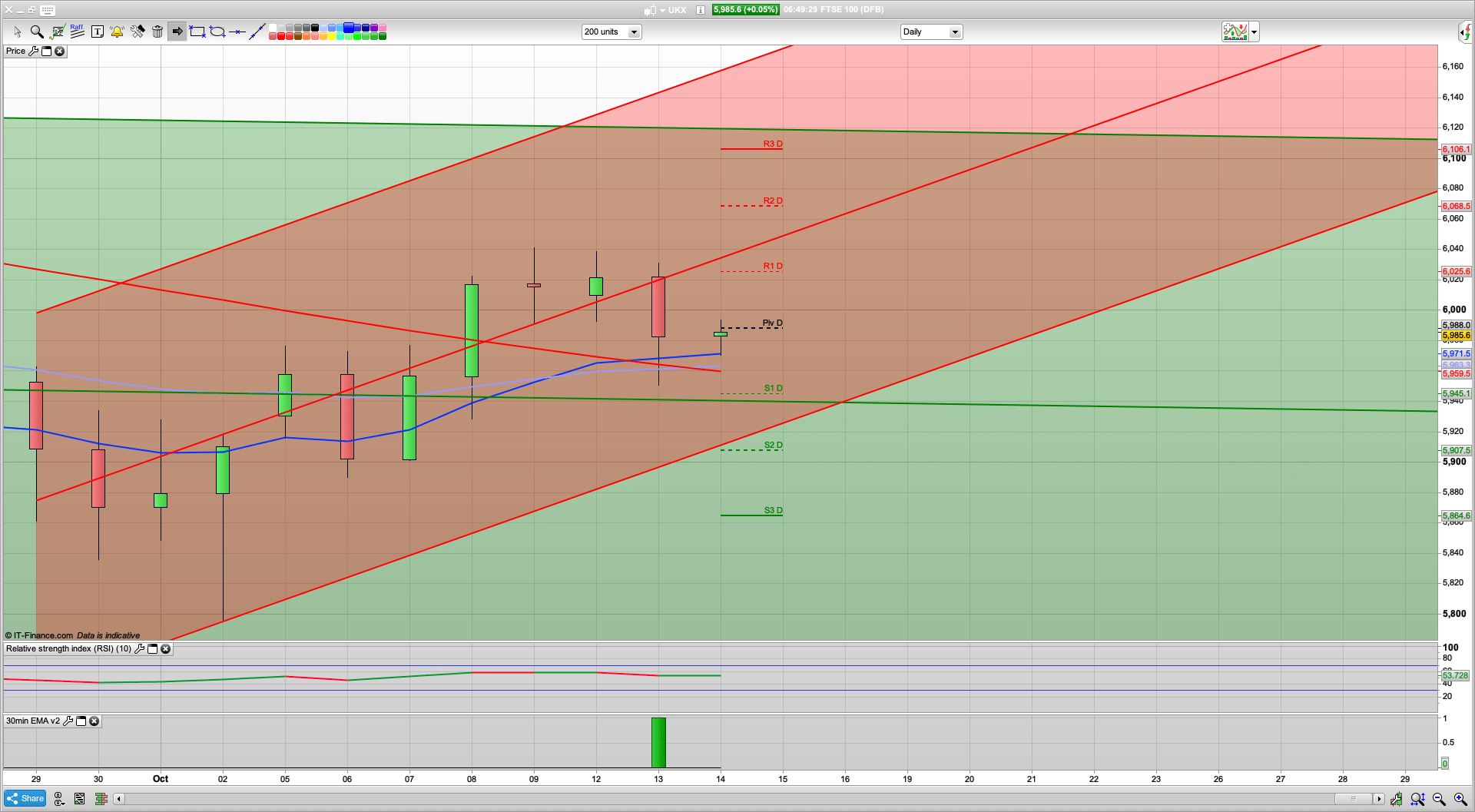Select the text annotation tool
Image resolution: width=1475 pixels, height=812 pixels.
[98, 31]
